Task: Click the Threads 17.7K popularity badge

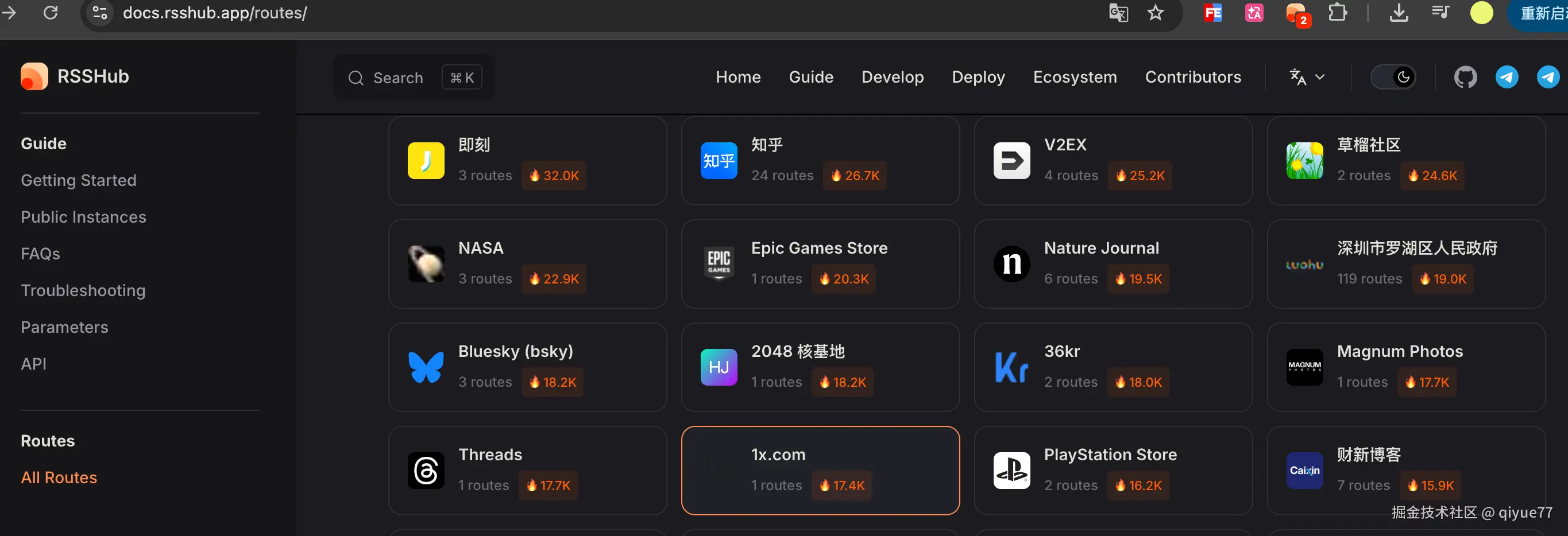Action: pos(548,485)
